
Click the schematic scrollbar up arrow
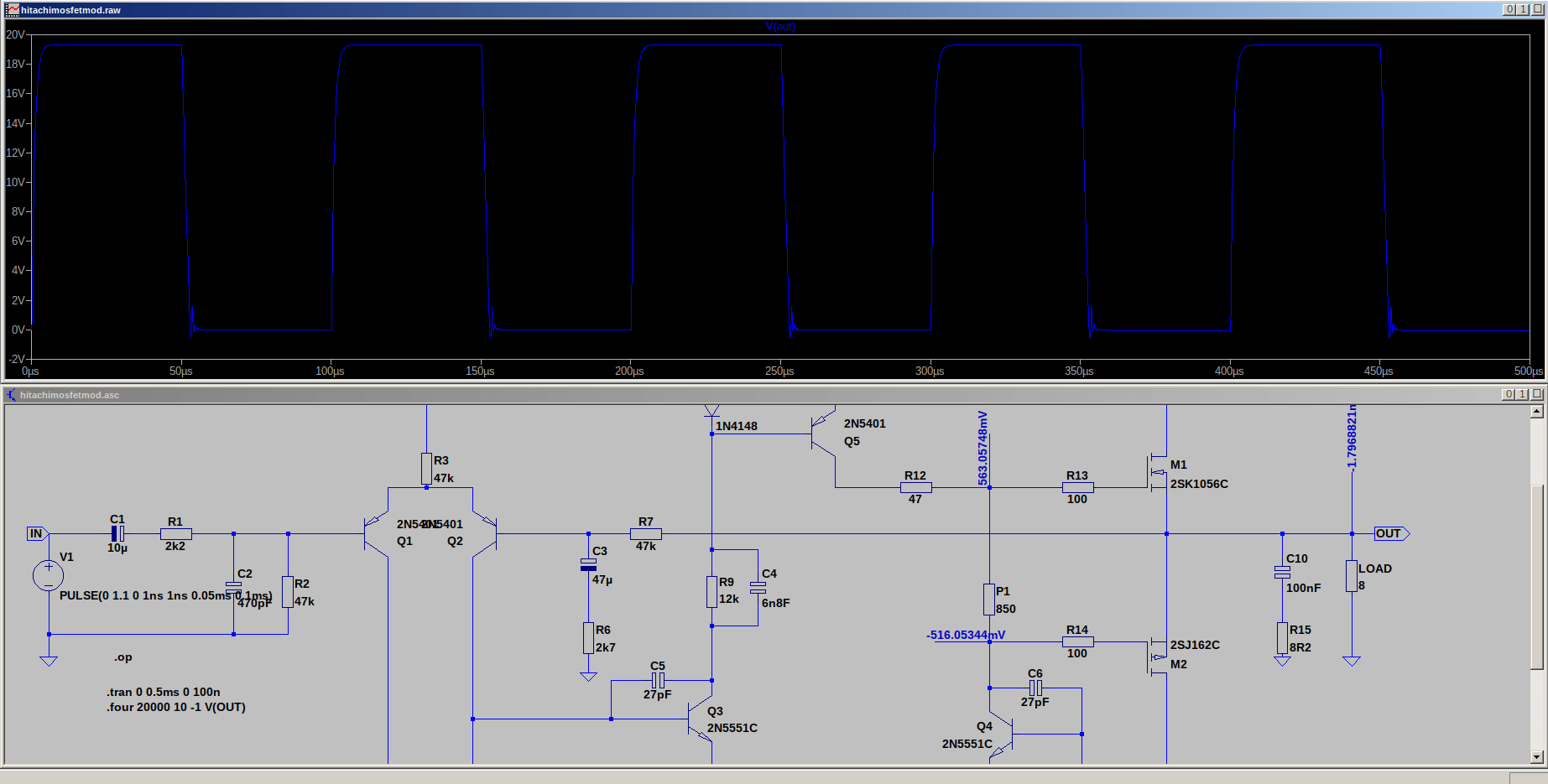coord(1537,412)
